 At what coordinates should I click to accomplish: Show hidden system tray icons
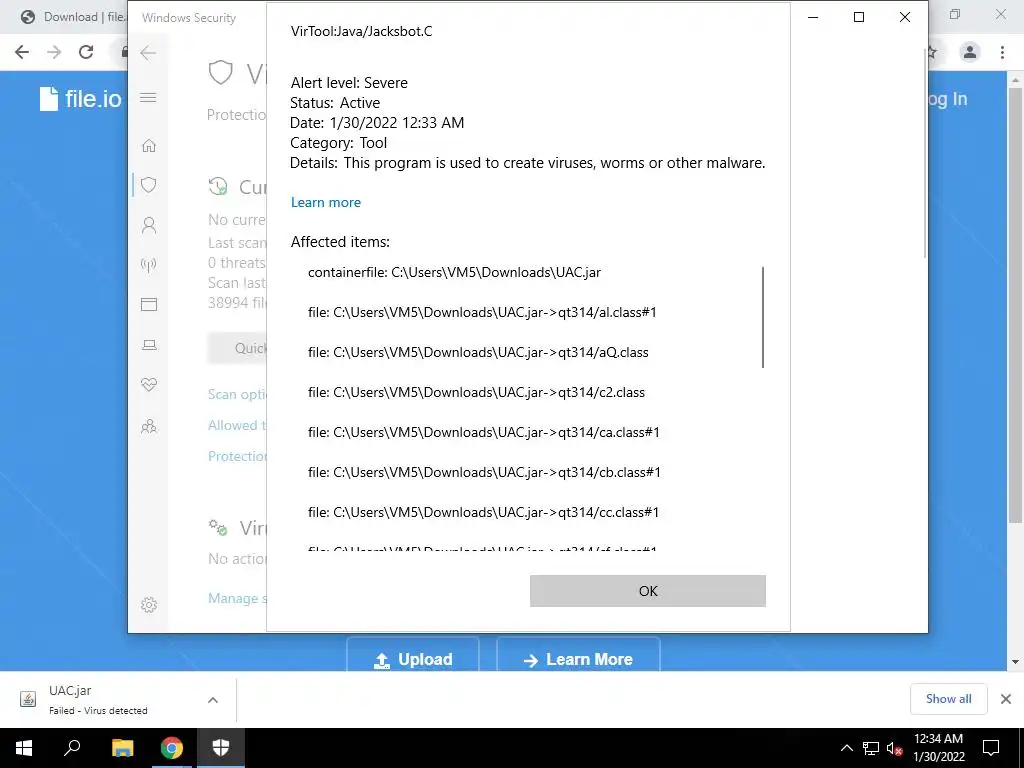click(846, 748)
